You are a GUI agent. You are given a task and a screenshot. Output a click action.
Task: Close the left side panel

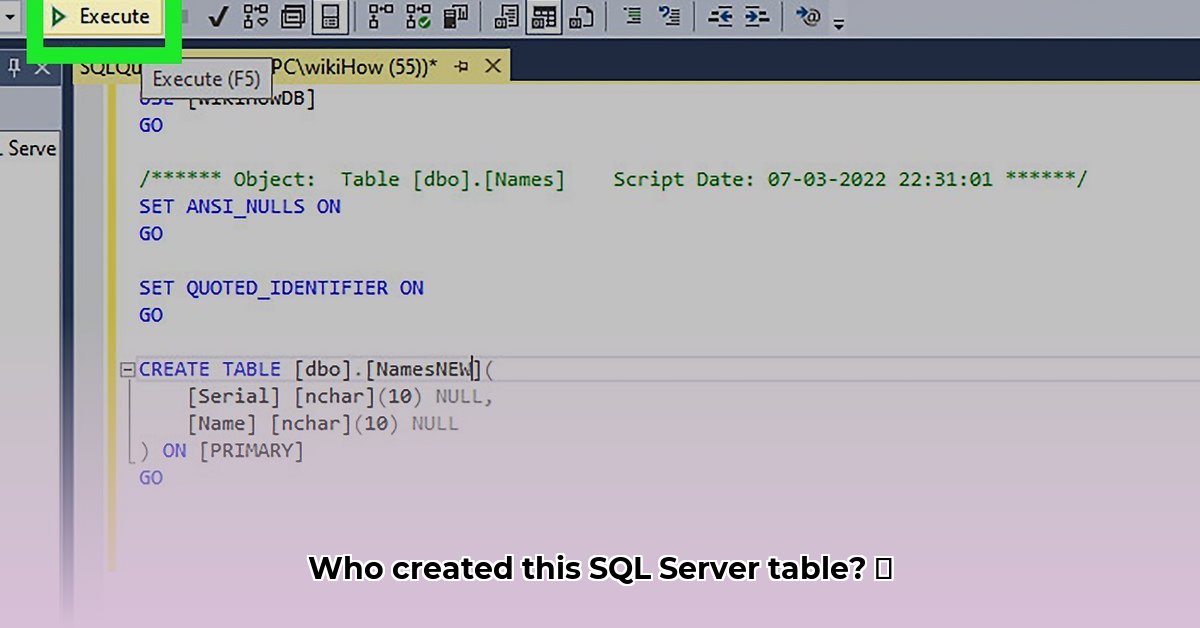click(42, 68)
